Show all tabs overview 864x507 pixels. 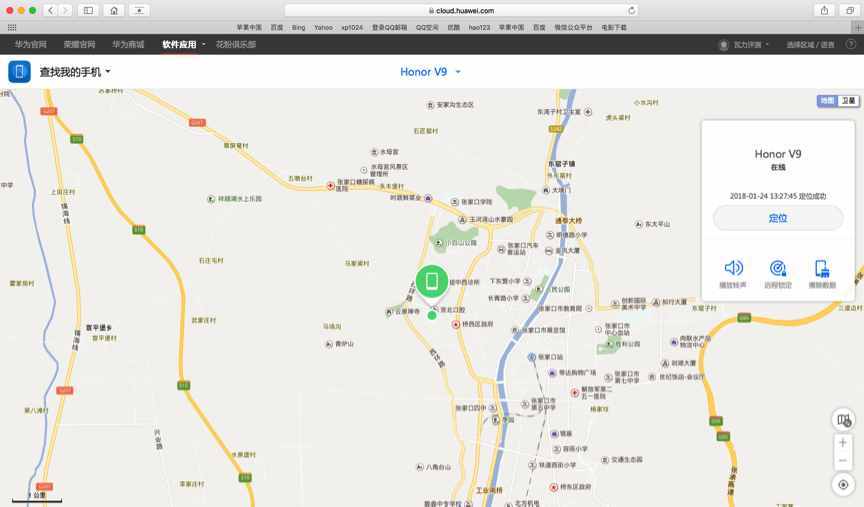coord(850,10)
